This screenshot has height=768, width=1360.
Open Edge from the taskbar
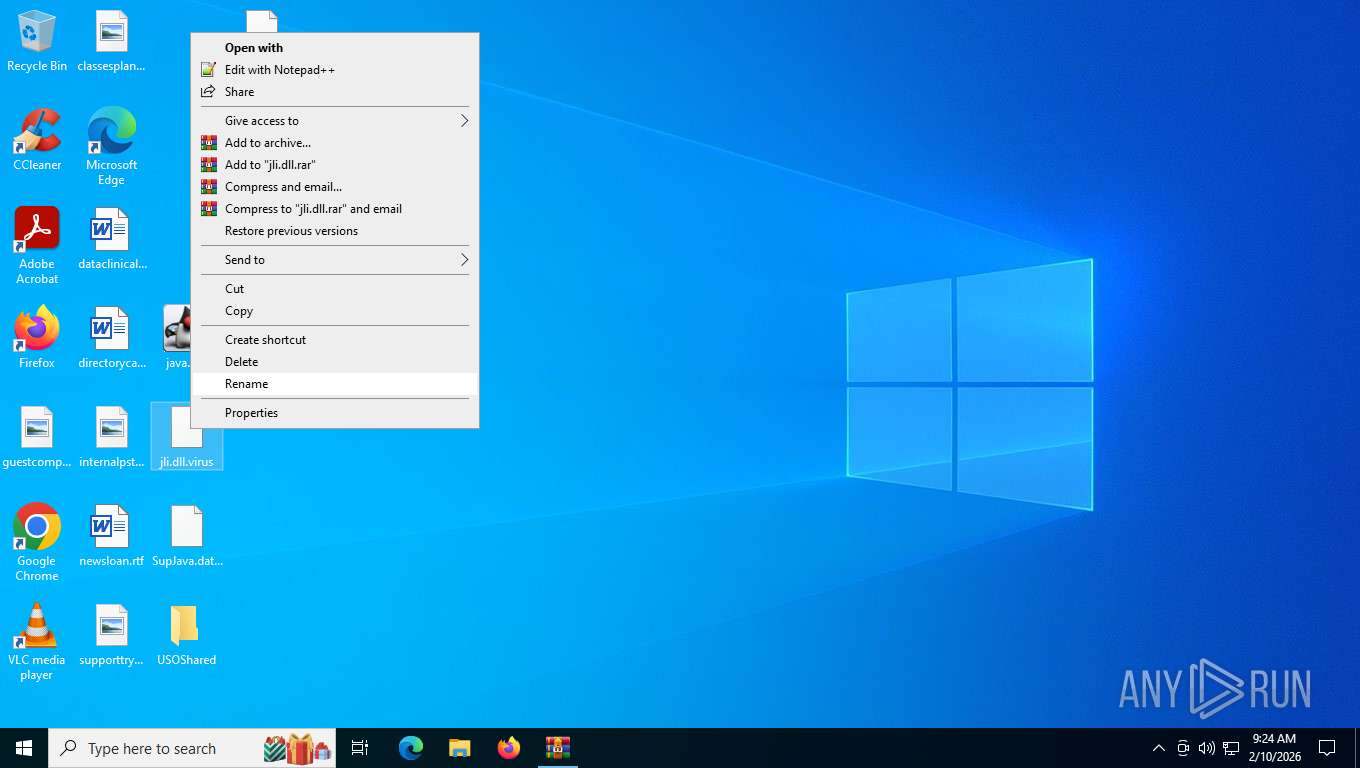pyautogui.click(x=411, y=748)
